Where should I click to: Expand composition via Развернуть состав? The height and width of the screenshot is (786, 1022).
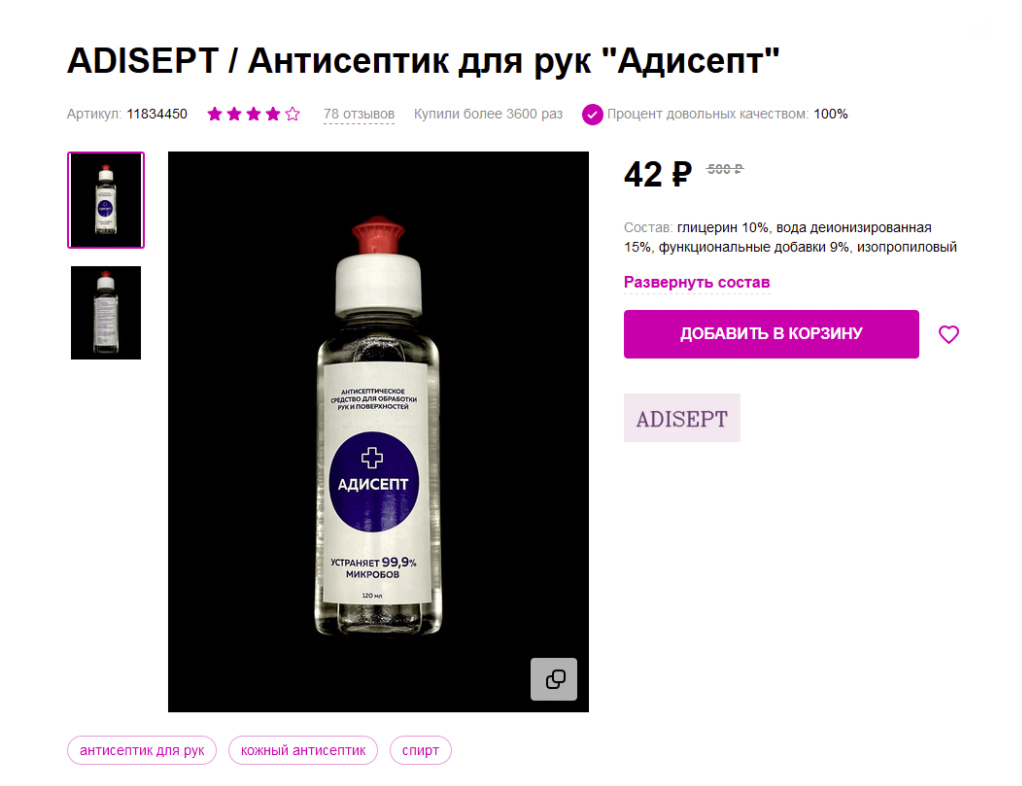(x=697, y=283)
